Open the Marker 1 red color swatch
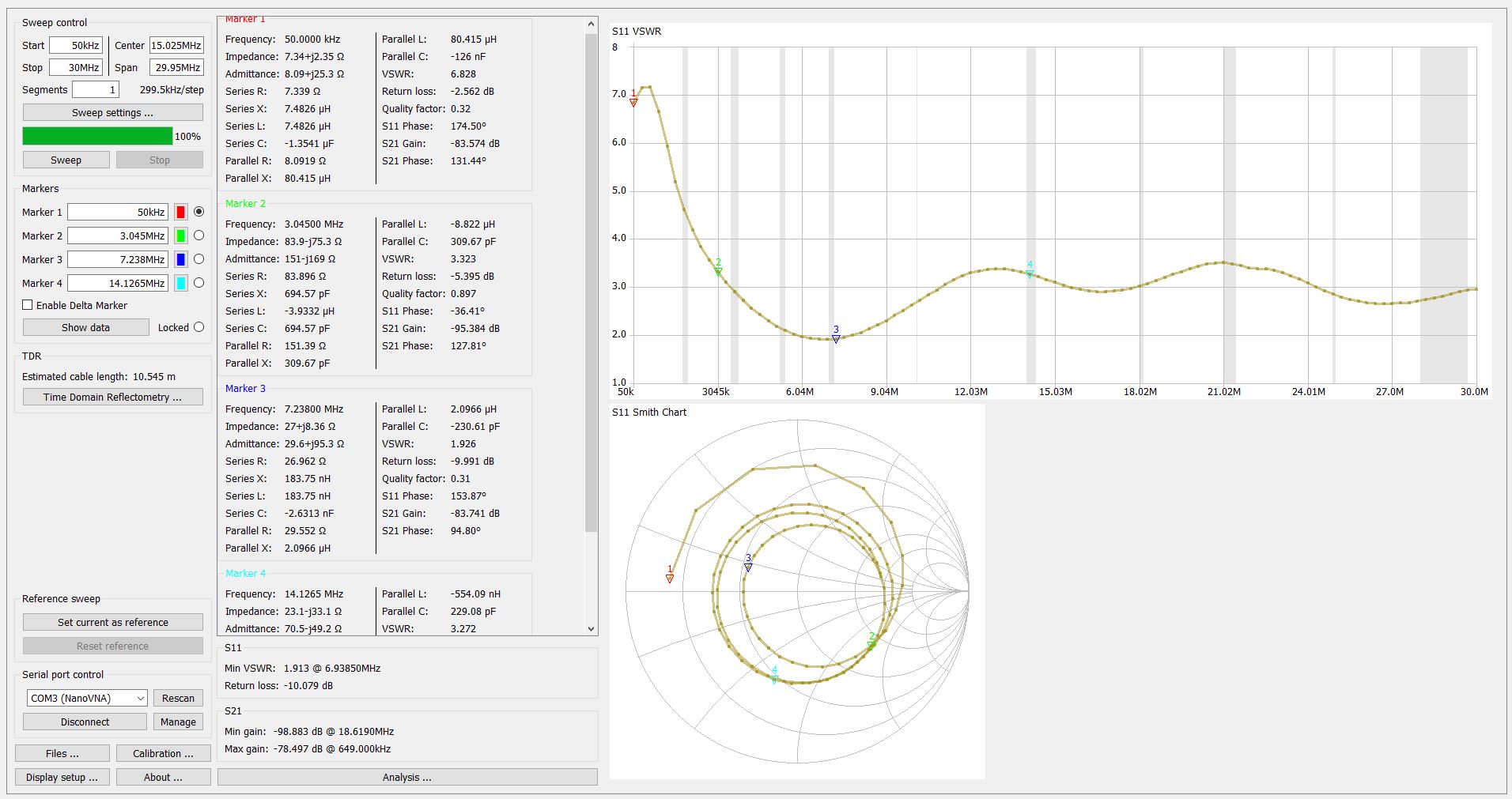Screen dimensions: 1512x799 click(x=180, y=212)
